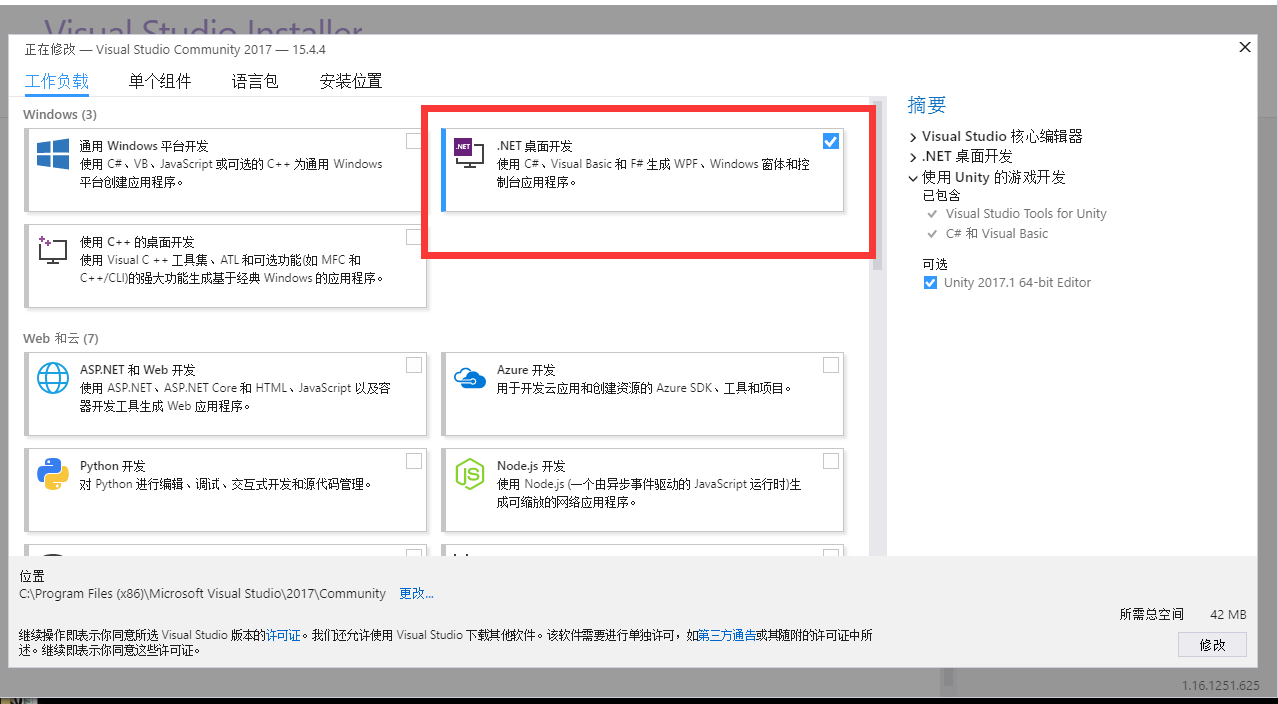Select the Azure 开发 workload card
Image resolution: width=1278 pixels, height=704 pixels.
pos(643,393)
